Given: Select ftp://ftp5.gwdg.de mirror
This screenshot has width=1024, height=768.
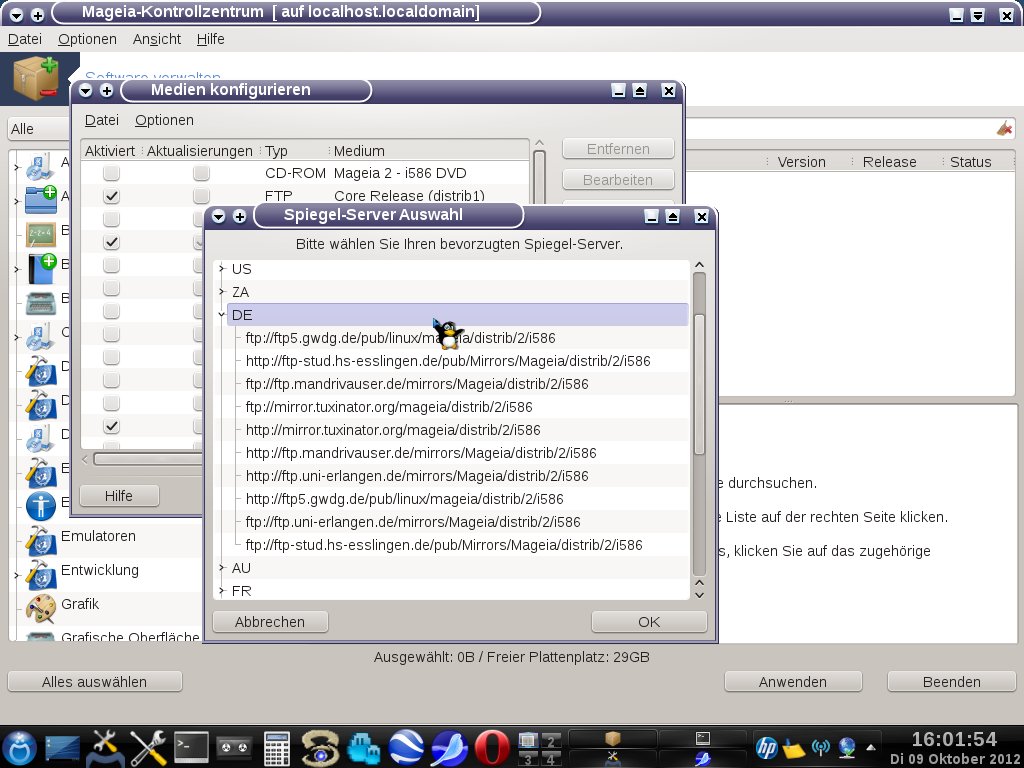Looking at the screenshot, I should pyautogui.click(x=400, y=338).
